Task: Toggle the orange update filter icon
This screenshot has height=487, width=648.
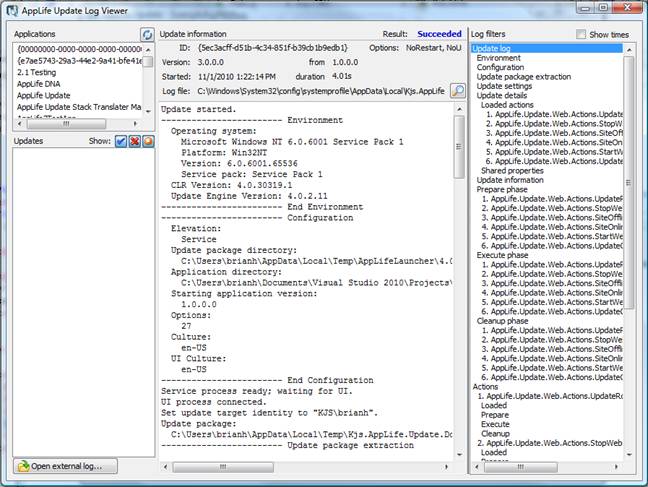Action: pos(148,141)
